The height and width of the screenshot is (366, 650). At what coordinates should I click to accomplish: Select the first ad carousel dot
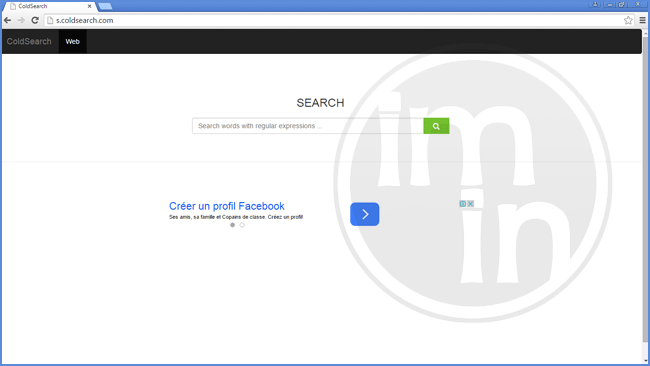tap(233, 225)
